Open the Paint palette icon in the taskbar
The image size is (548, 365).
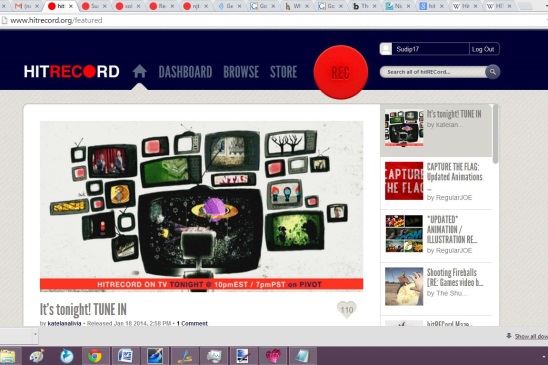36,356
